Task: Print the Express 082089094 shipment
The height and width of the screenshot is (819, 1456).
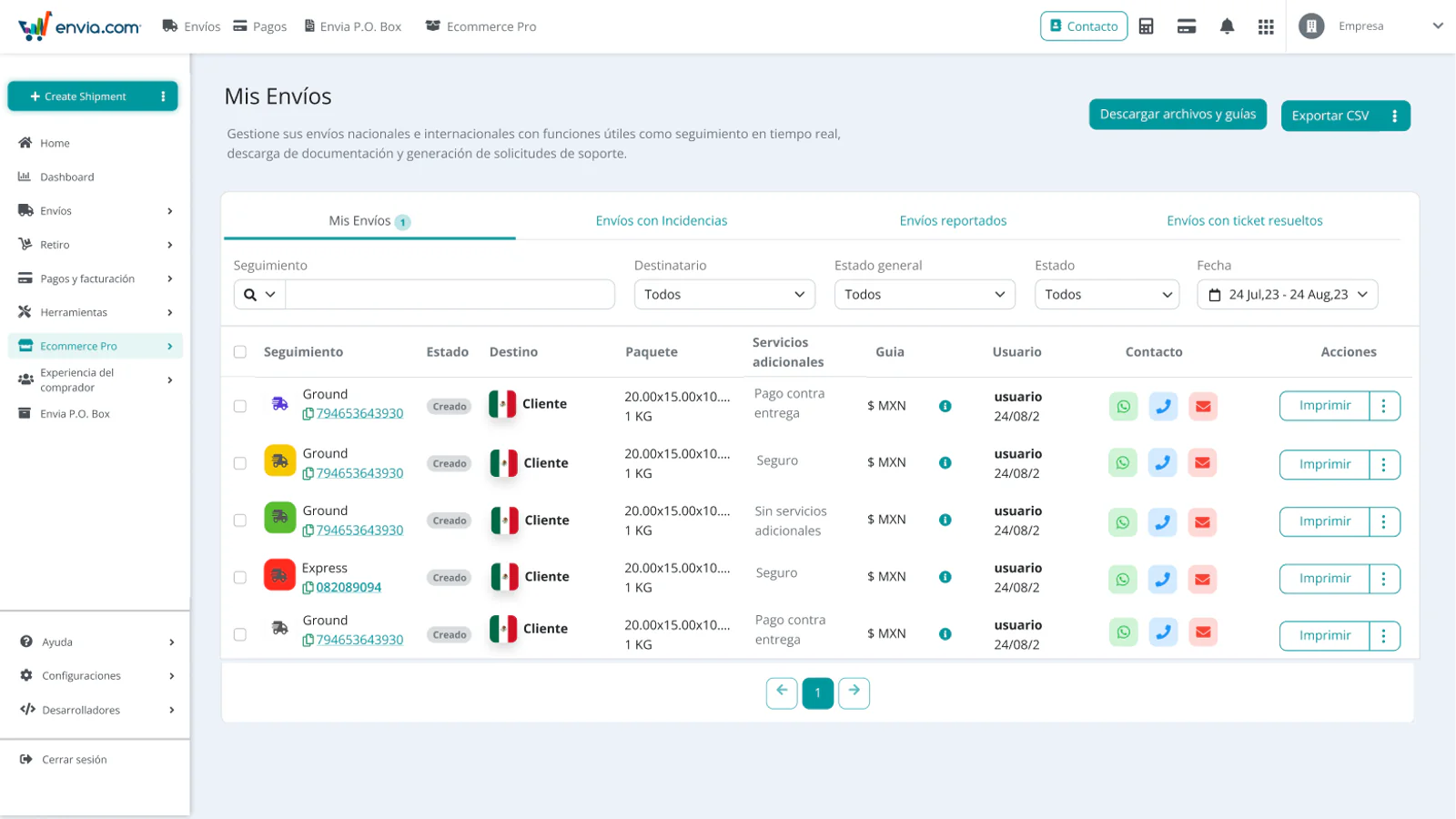Action: point(1324,579)
